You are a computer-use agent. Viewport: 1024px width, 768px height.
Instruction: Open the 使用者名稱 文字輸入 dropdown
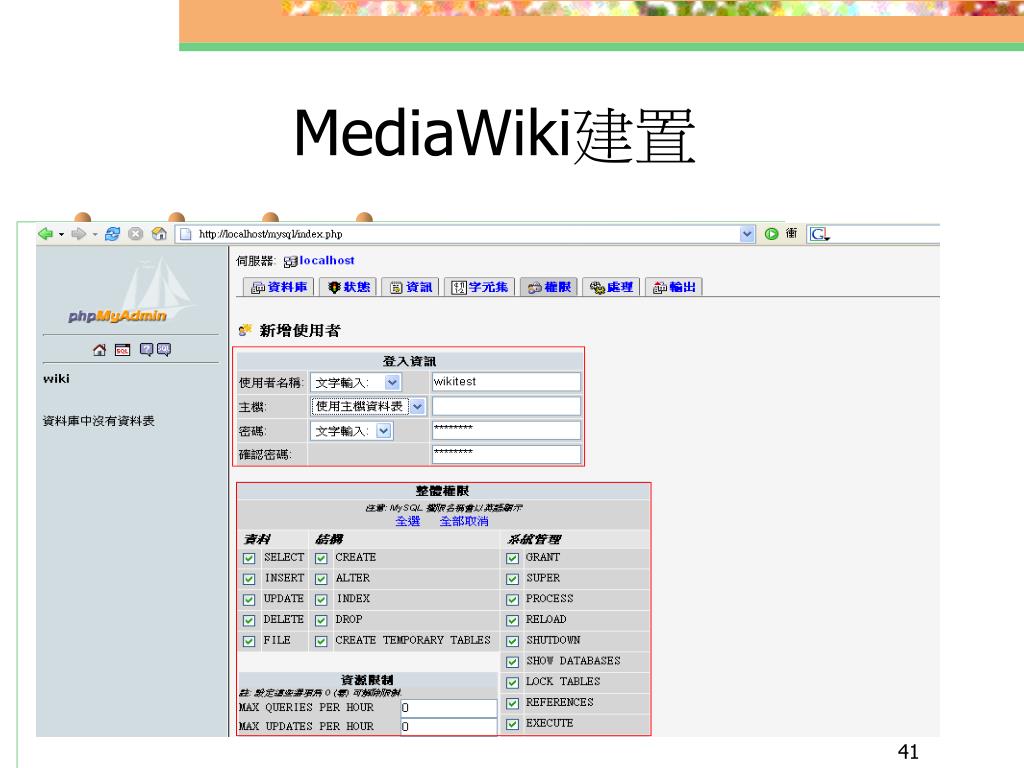[356, 383]
